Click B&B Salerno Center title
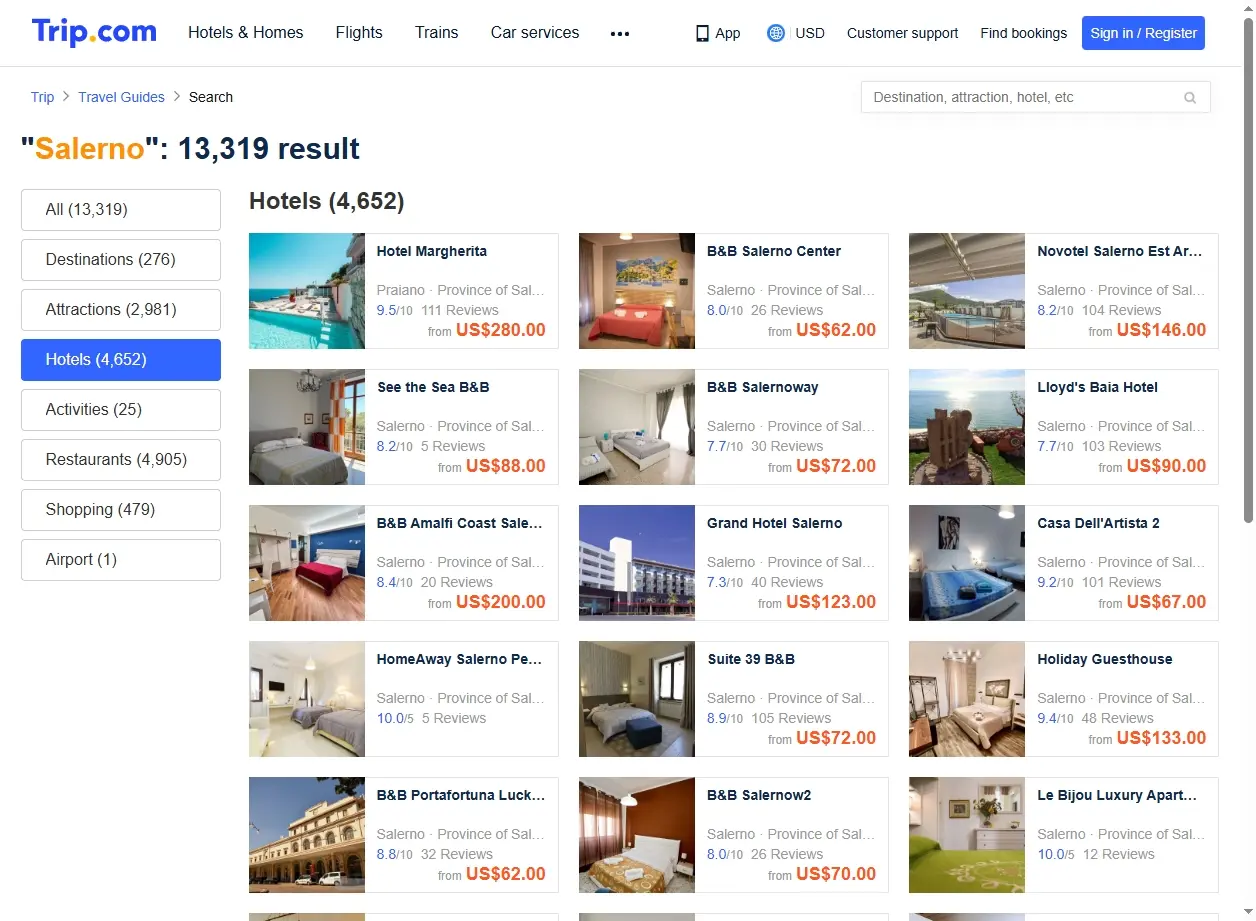The width and height of the screenshot is (1256, 921). tap(774, 251)
